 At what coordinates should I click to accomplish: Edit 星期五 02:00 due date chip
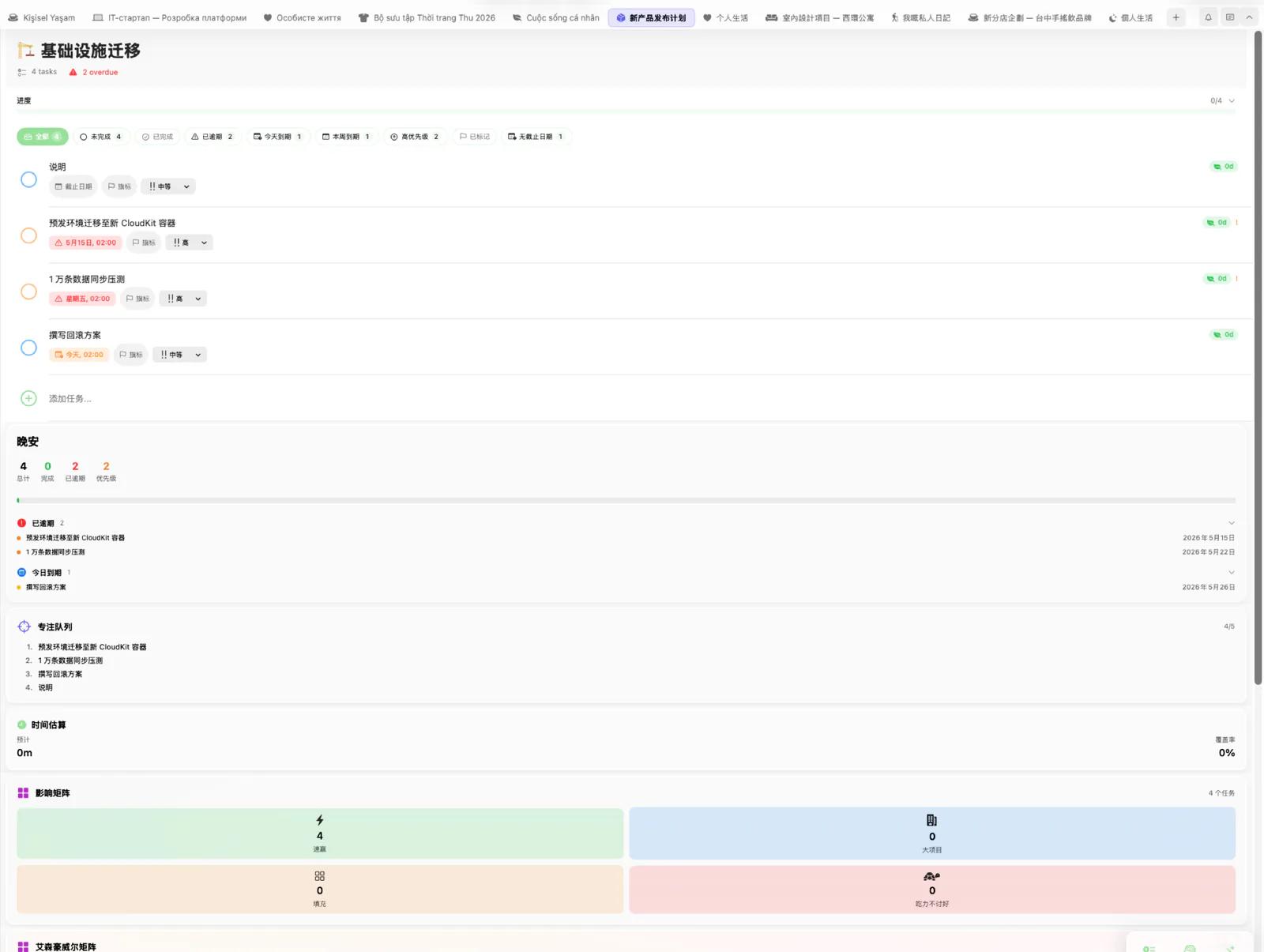coord(82,299)
